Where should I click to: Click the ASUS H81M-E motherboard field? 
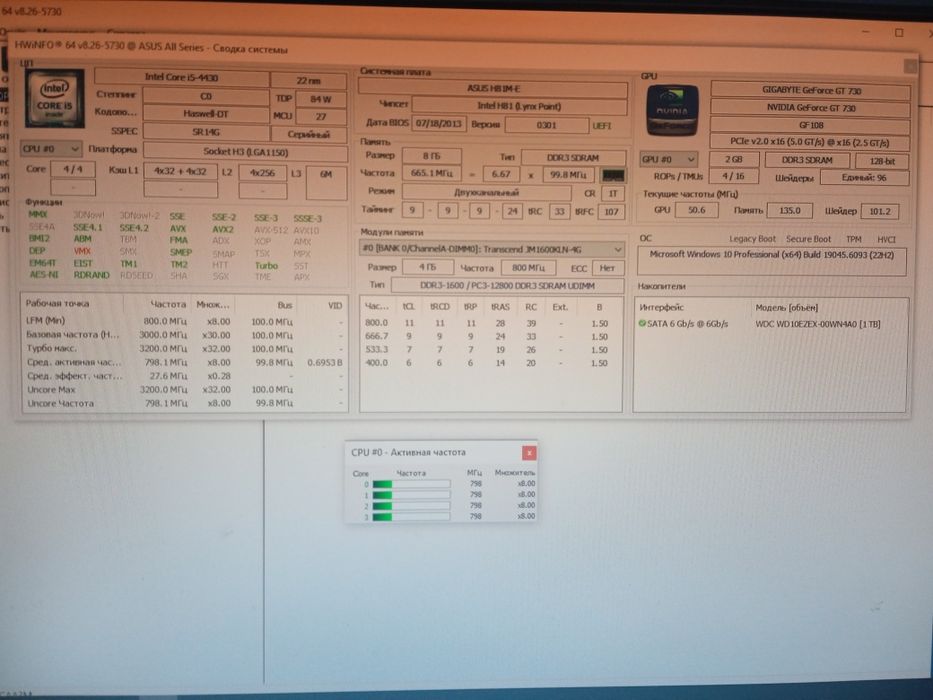coord(493,89)
